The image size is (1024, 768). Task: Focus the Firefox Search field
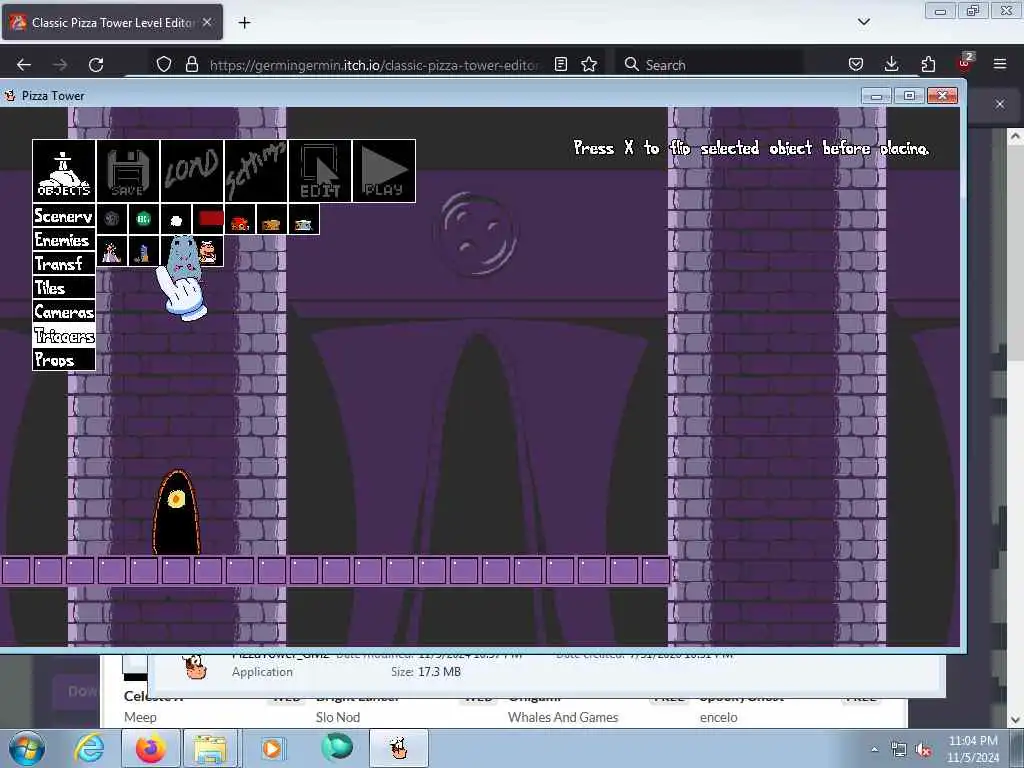[709, 65]
